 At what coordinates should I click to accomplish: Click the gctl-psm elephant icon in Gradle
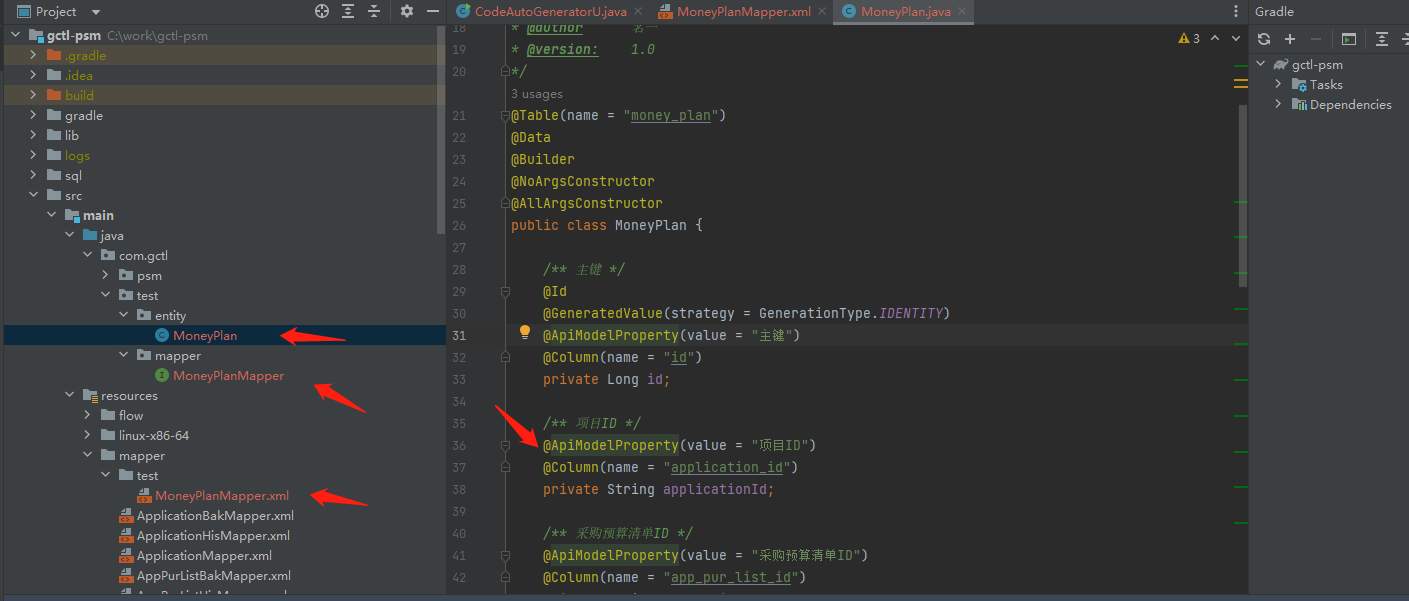pos(1280,65)
